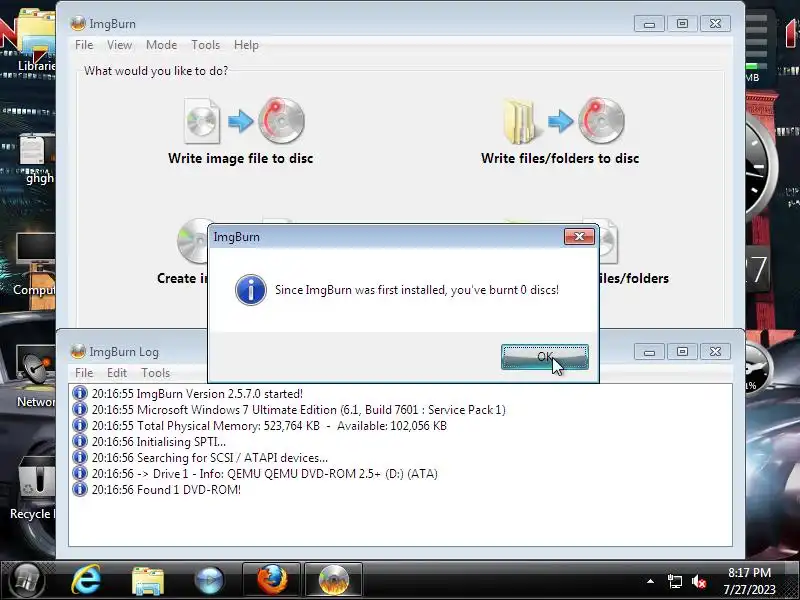Screen dimensions: 800x600
Task: Select log line 'Drive 1 - Info: QEMU'
Action: 264,473
